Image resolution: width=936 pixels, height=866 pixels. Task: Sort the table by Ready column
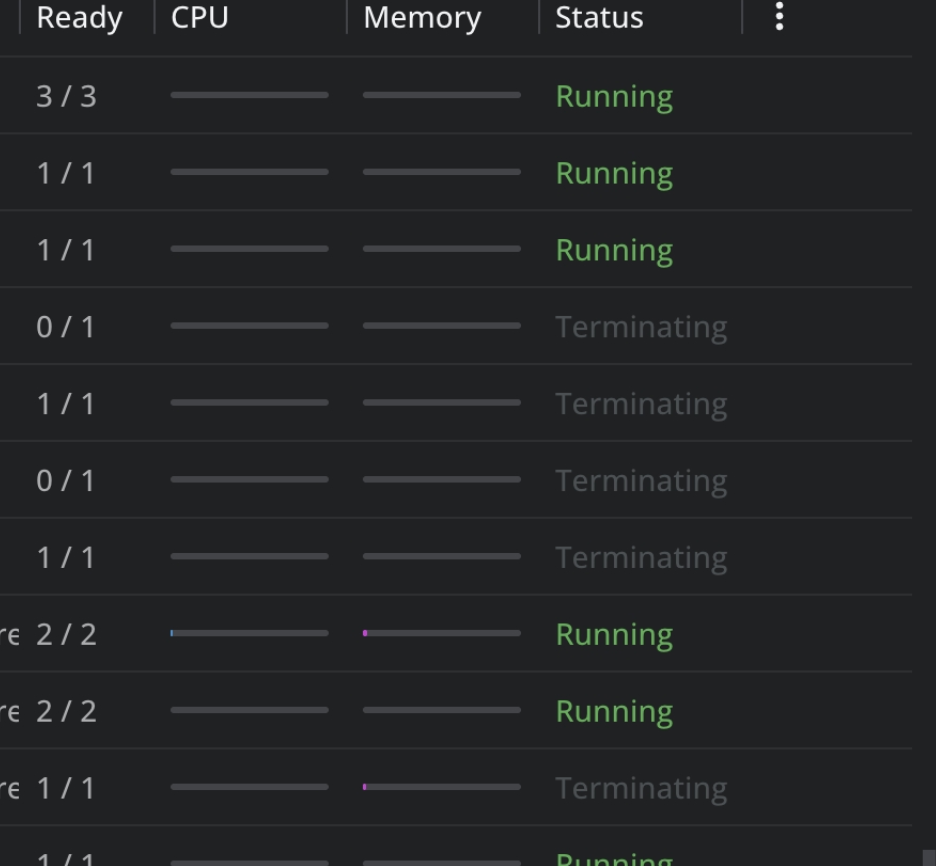(79, 18)
